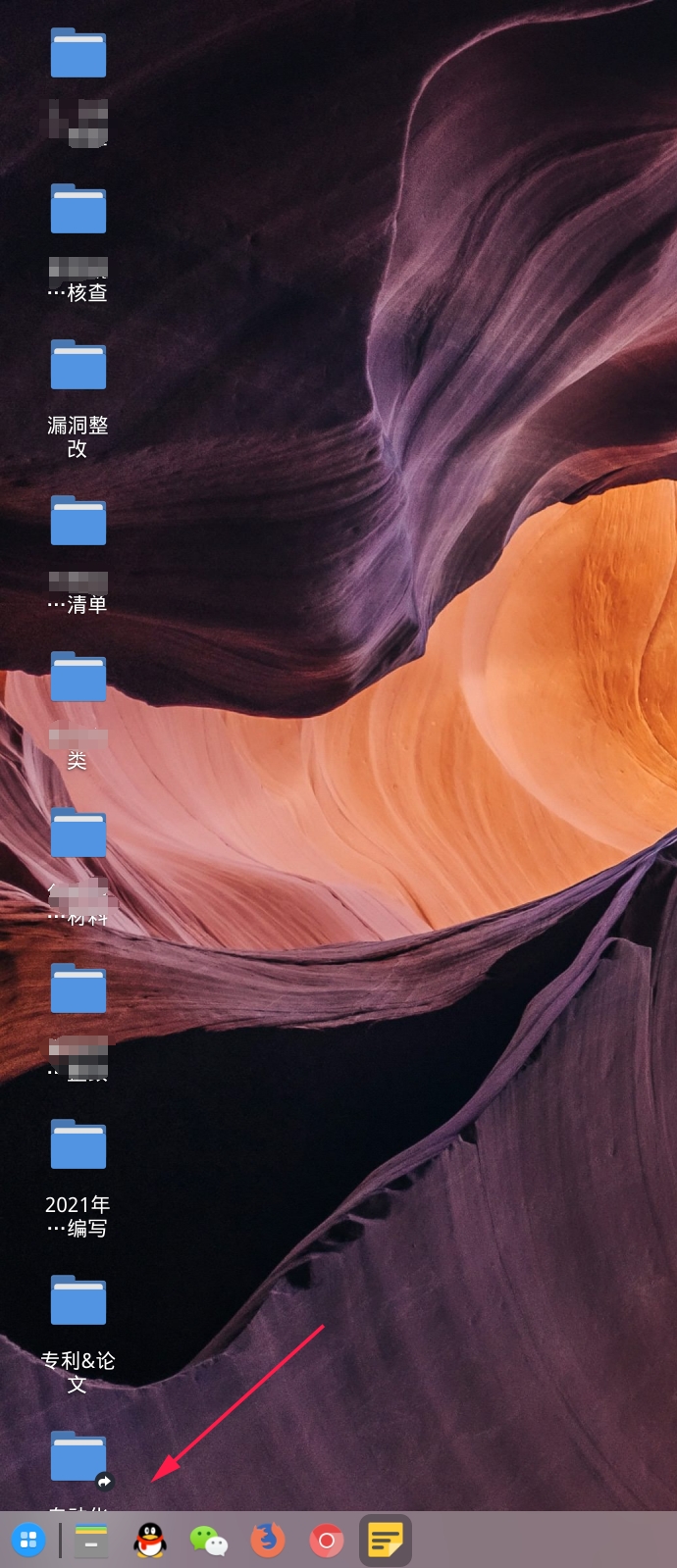The height and width of the screenshot is (1568, 677).
Task: Select the folder labeled …核查
Action: click(78, 208)
